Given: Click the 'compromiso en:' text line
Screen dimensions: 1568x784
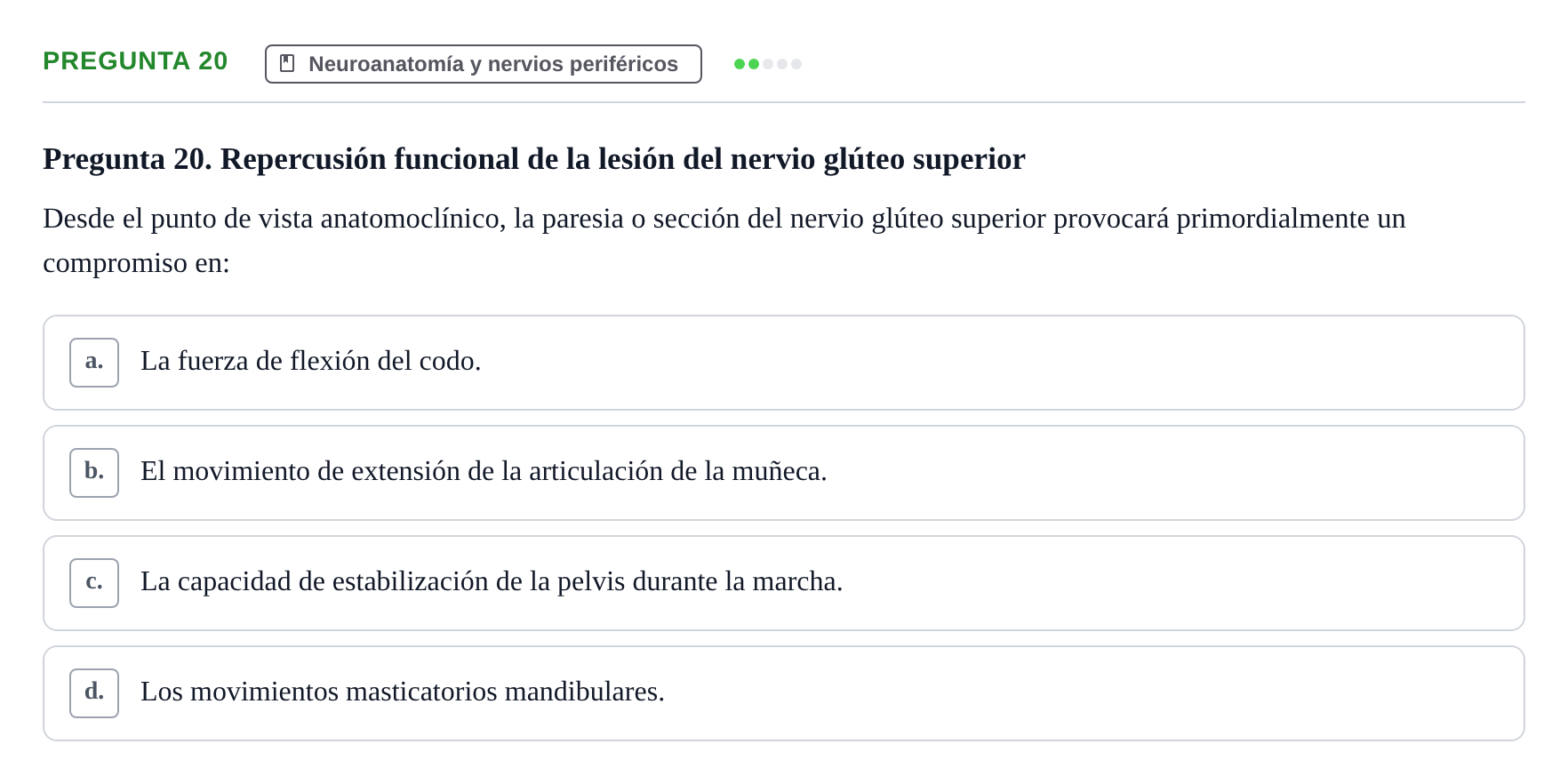Looking at the screenshot, I should [x=136, y=264].
